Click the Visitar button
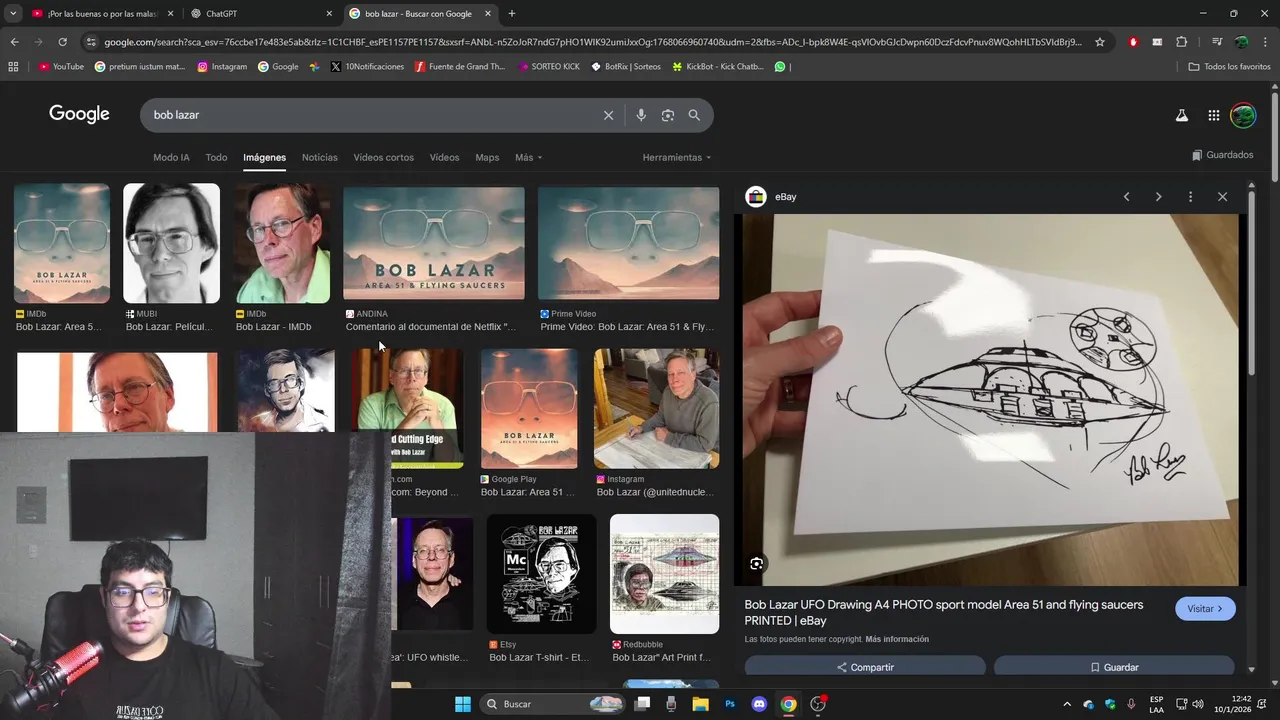This screenshot has width=1280, height=720. click(1205, 609)
